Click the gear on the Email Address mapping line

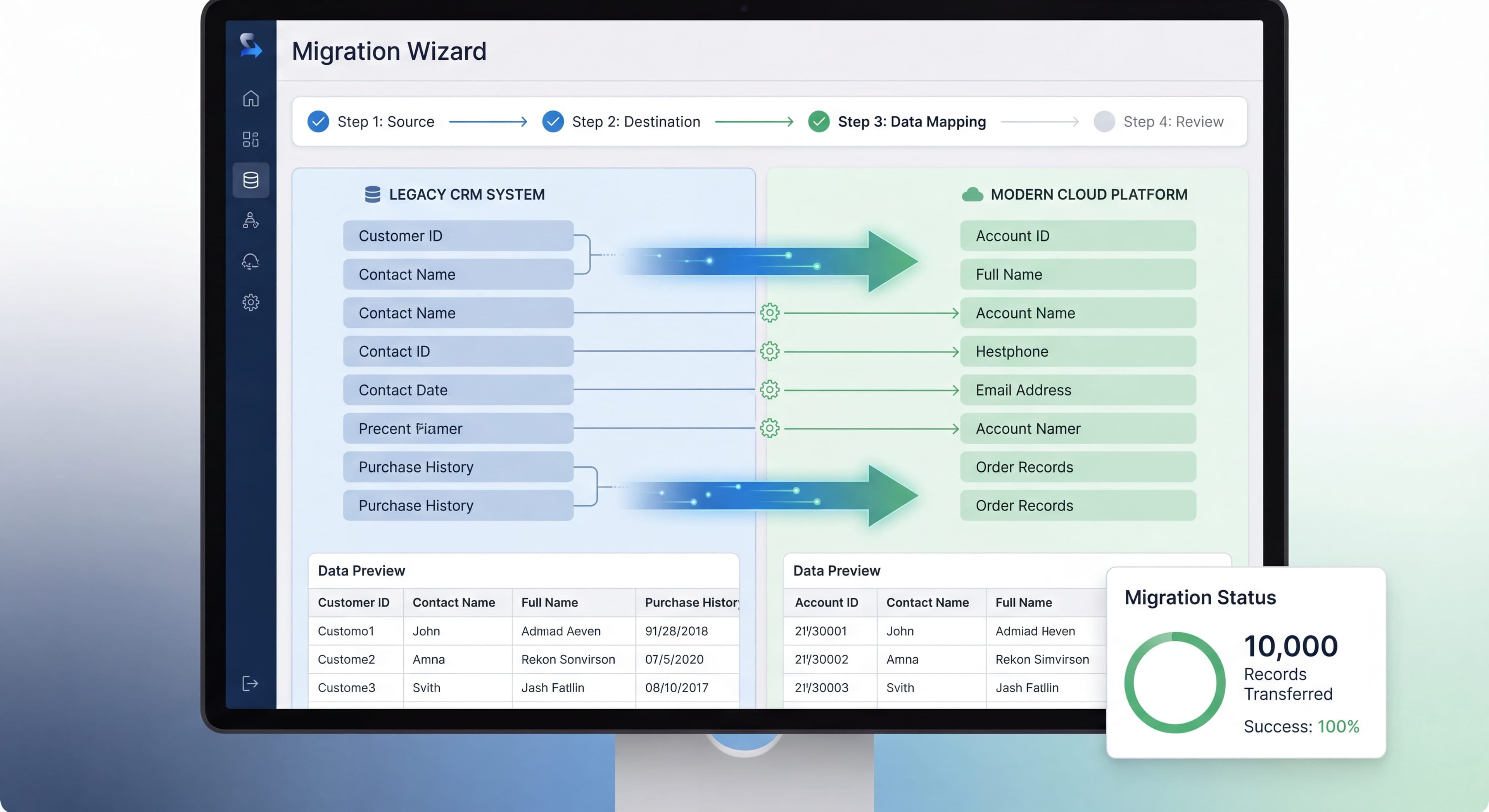coord(770,390)
